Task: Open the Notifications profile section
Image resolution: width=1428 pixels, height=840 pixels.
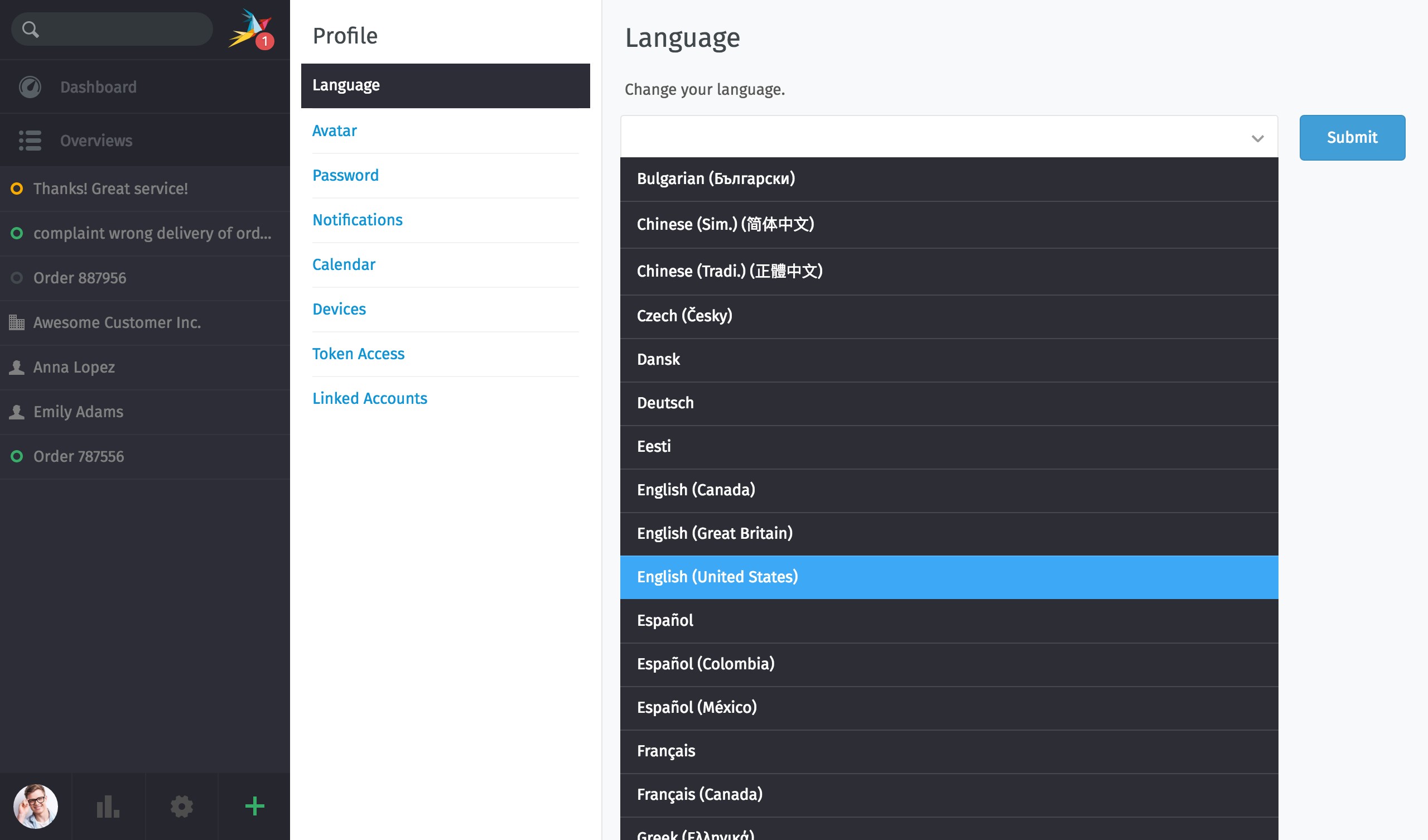Action: click(357, 220)
